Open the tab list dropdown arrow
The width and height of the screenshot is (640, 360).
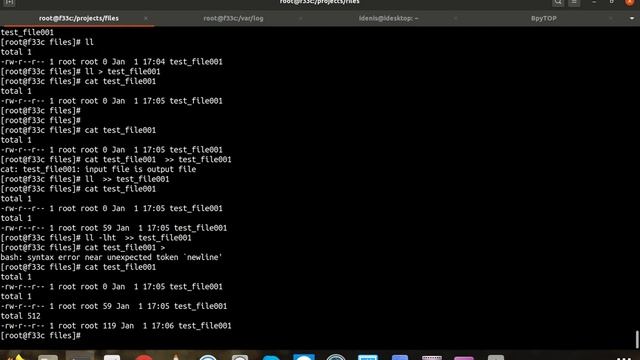(631, 18)
